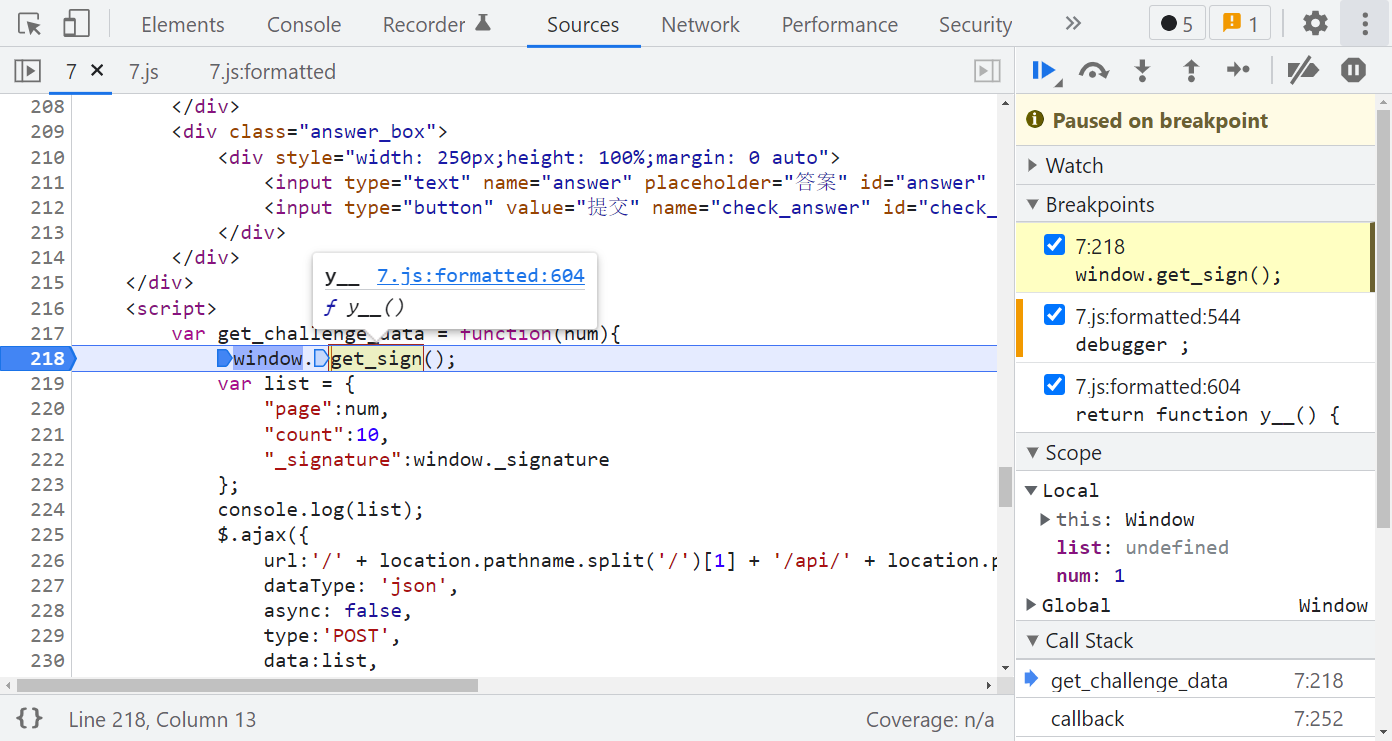Click the code editor vertical scrollbar thumb
Image resolution: width=1392 pixels, height=741 pixels.
pyautogui.click(x=1005, y=487)
